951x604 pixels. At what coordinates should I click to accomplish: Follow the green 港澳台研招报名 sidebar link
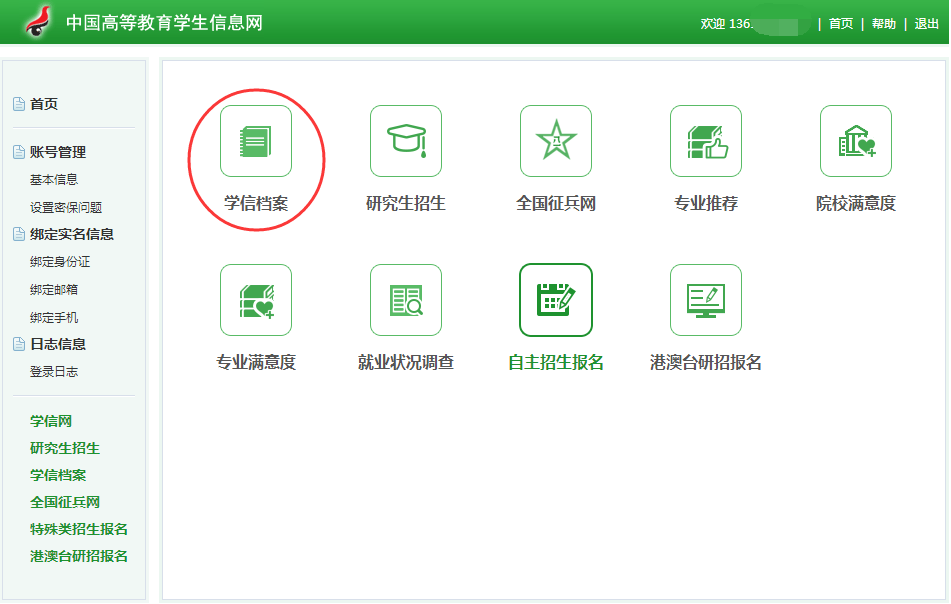pyautogui.click(x=79, y=556)
